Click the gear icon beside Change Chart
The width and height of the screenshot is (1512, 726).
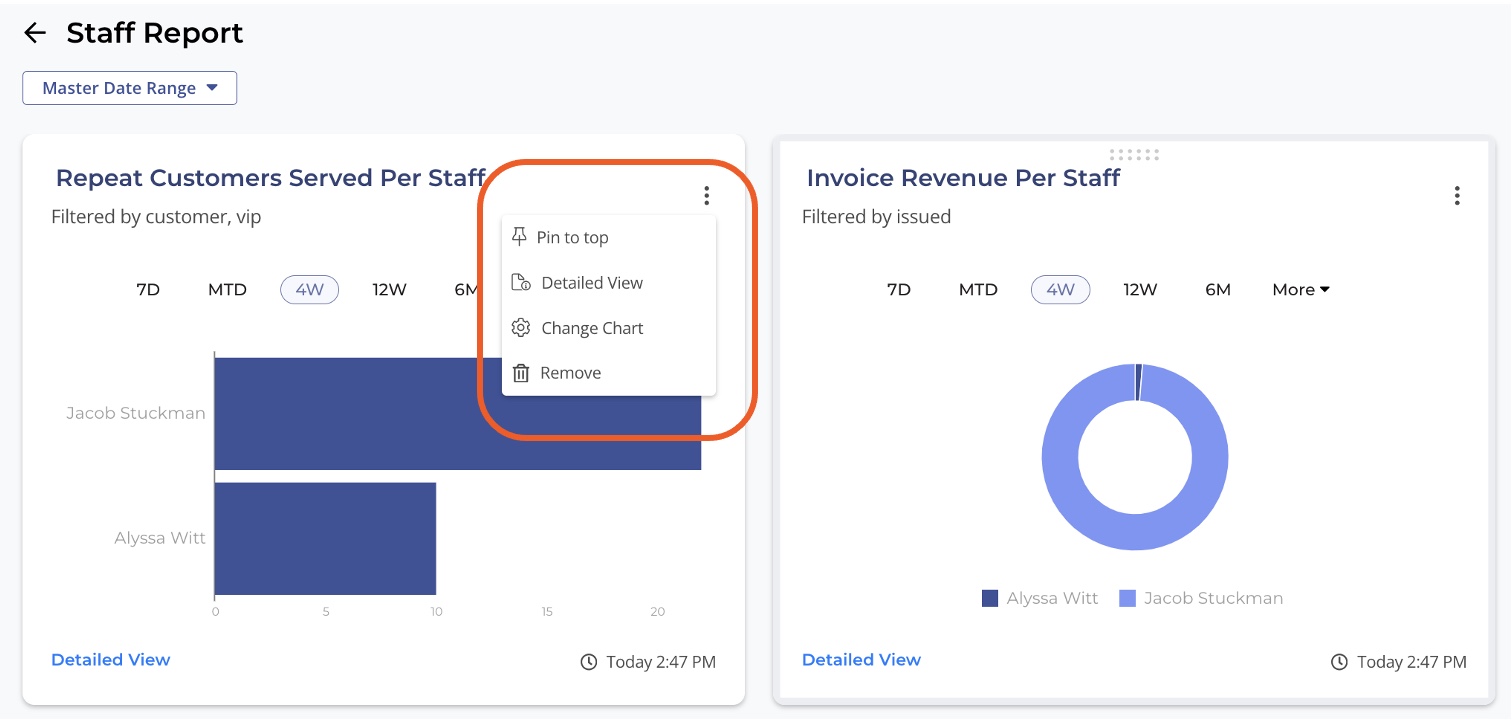tap(520, 328)
